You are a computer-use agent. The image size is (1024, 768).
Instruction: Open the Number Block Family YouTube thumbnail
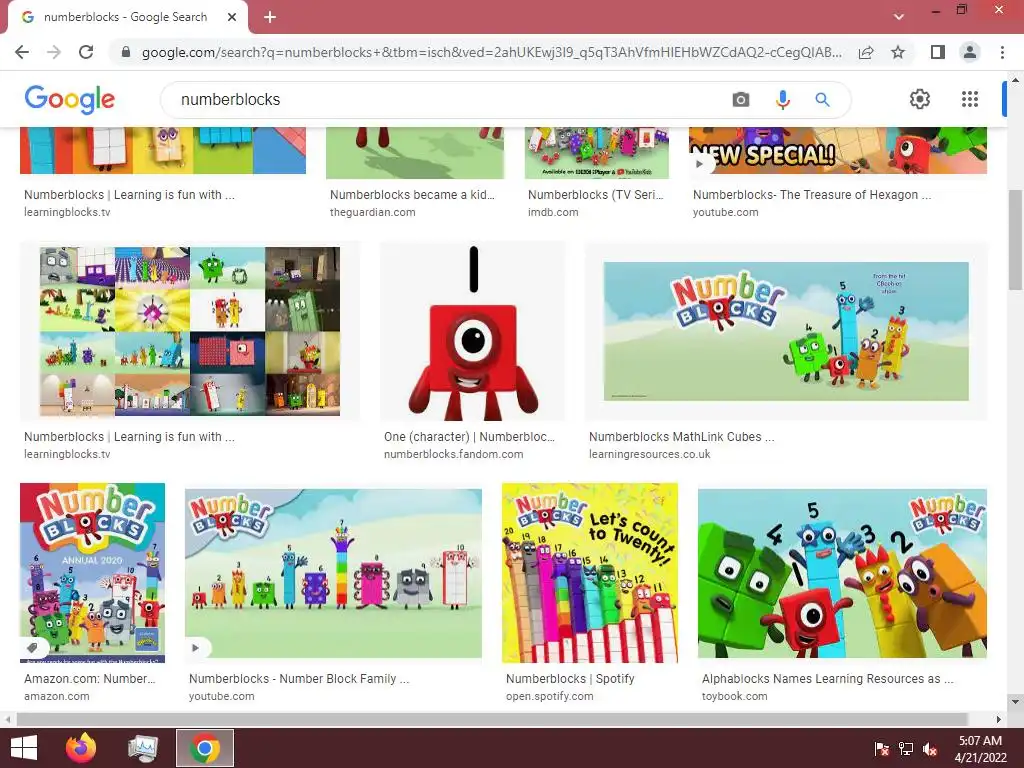click(x=334, y=573)
